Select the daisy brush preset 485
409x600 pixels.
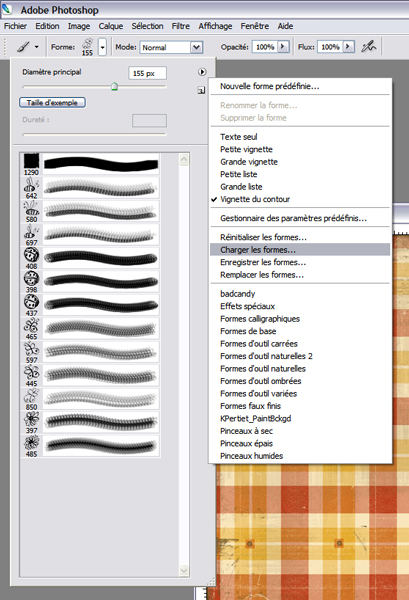90,446
